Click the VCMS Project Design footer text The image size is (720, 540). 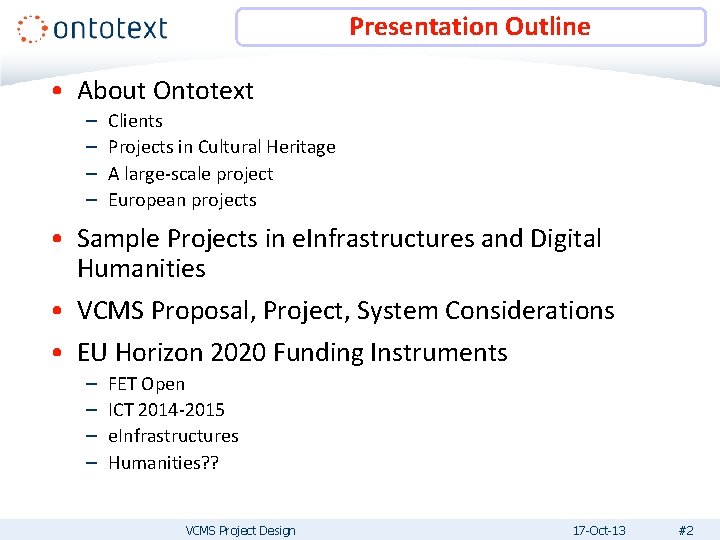pyautogui.click(x=241, y=531)
